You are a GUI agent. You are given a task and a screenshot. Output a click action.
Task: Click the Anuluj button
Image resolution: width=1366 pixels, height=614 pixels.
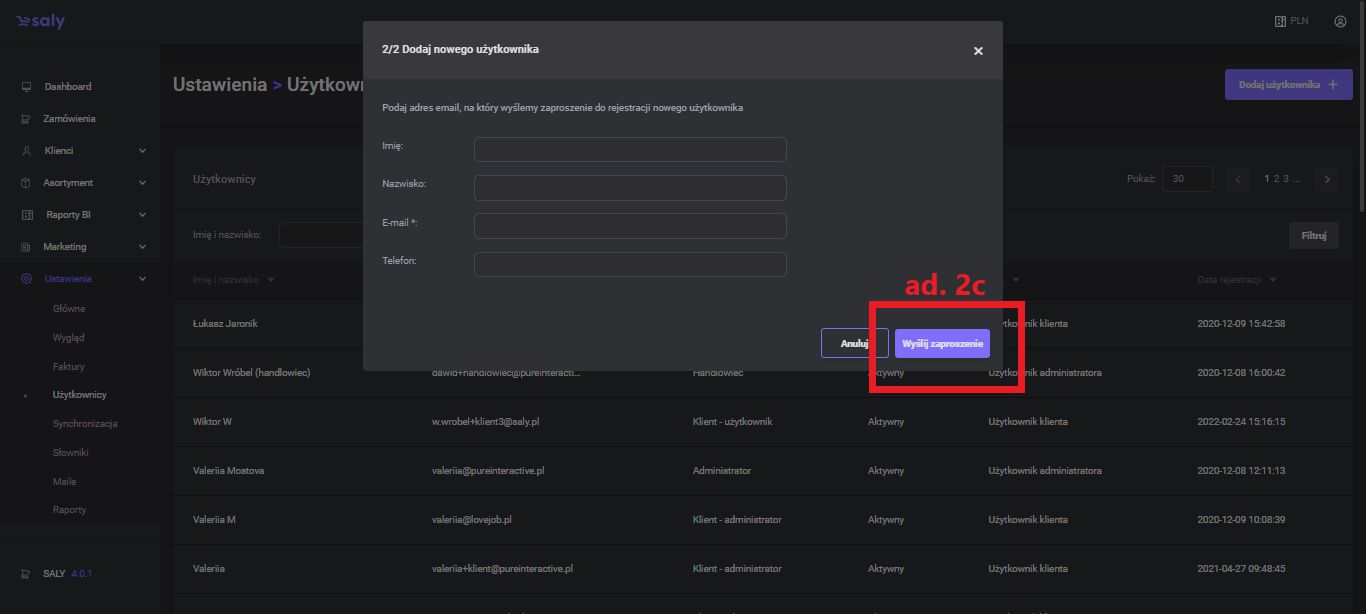coord(854,343)
